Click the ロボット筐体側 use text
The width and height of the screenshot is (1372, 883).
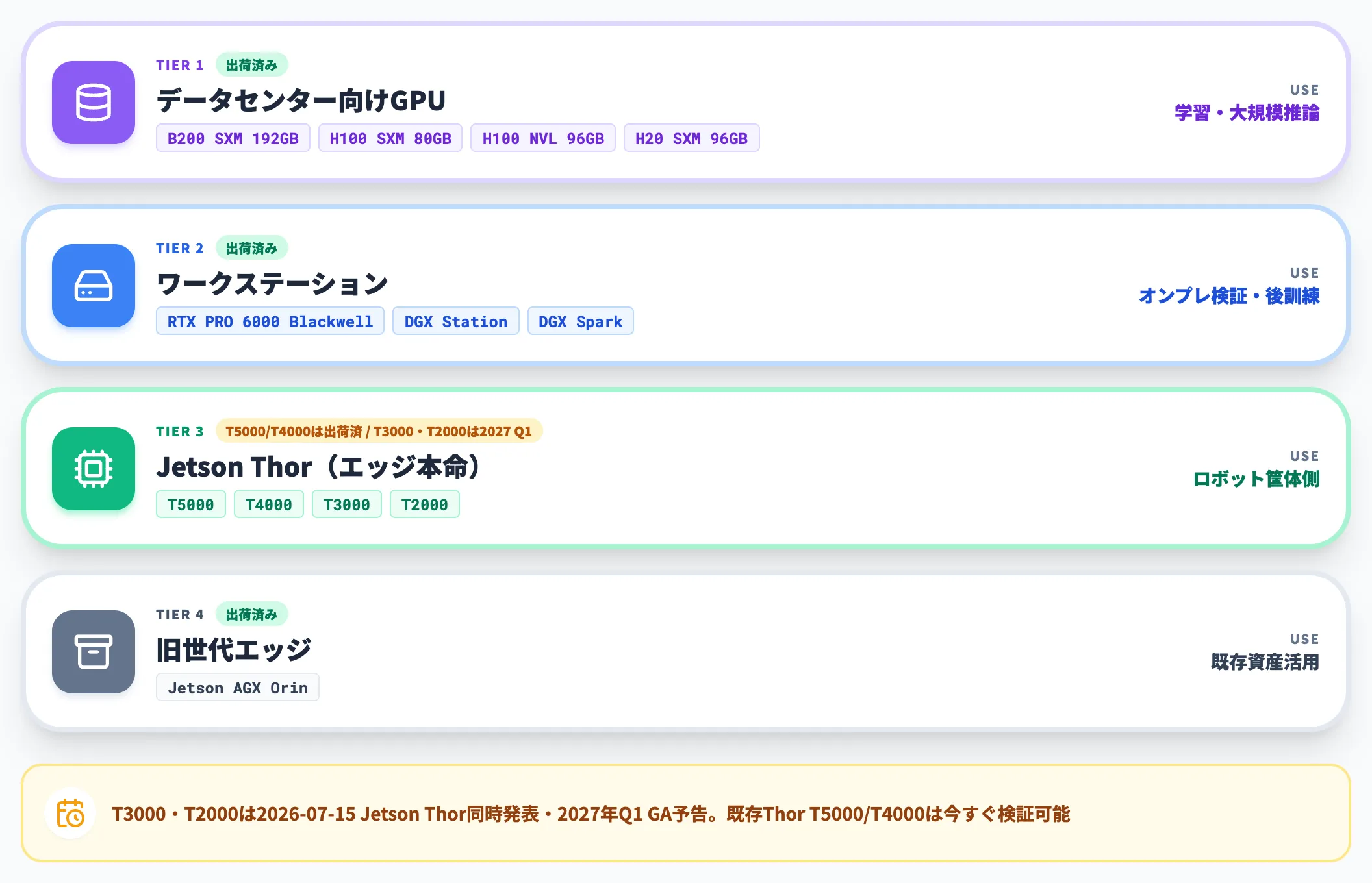tap(1256, 479)
